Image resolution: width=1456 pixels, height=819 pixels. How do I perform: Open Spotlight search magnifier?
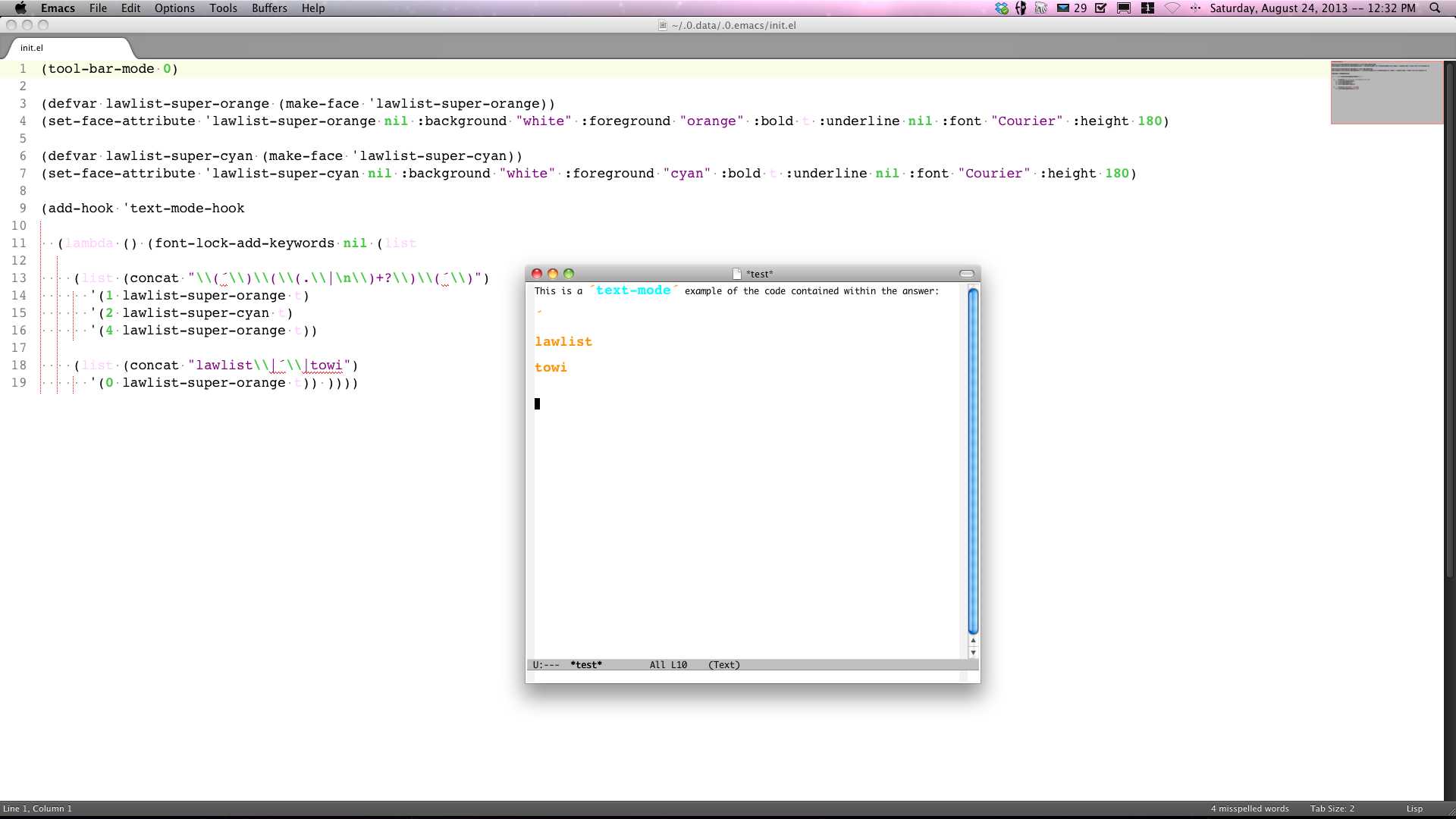pos(1435,8)
